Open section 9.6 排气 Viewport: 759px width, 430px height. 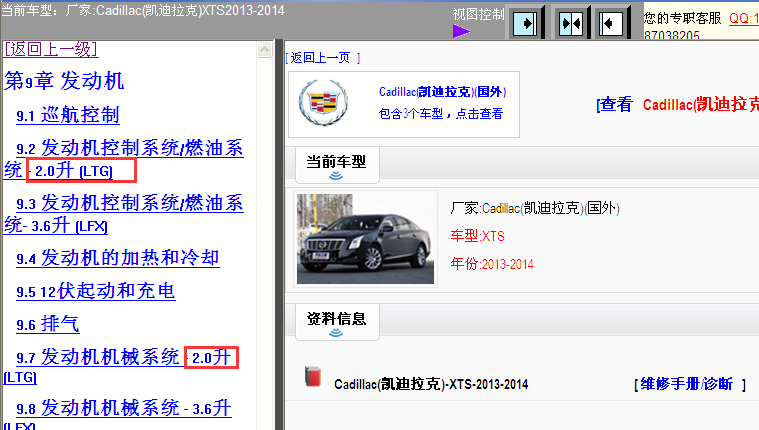(x=47, y=323)
